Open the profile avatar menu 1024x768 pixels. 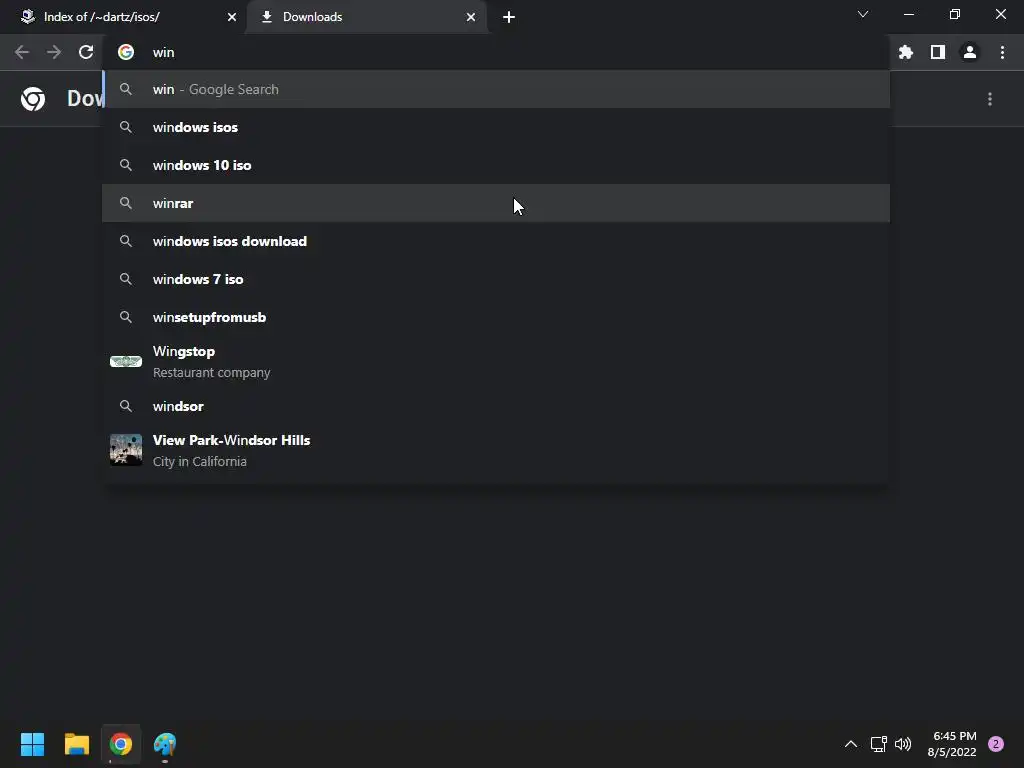970,52
